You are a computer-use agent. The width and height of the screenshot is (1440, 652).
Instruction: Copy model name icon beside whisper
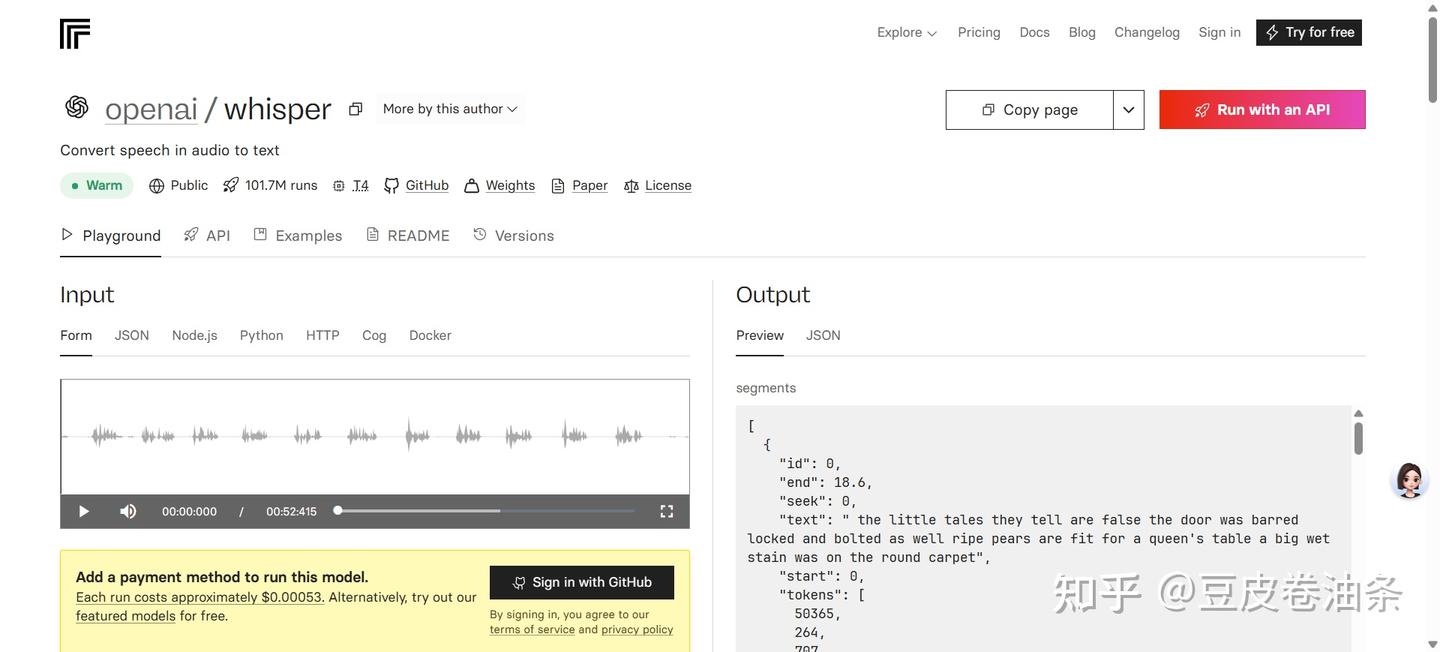355,109
